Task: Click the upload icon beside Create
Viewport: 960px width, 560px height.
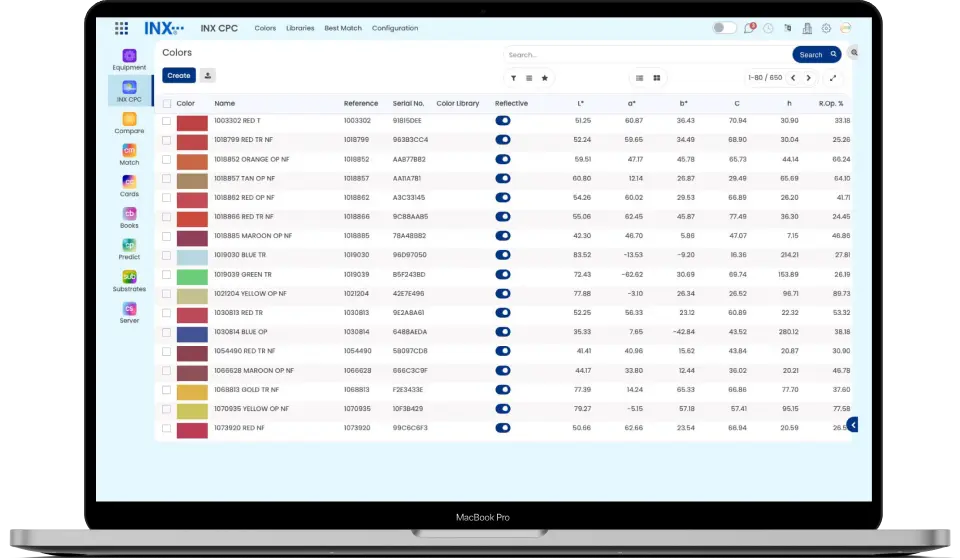Action: coord(207,75)
